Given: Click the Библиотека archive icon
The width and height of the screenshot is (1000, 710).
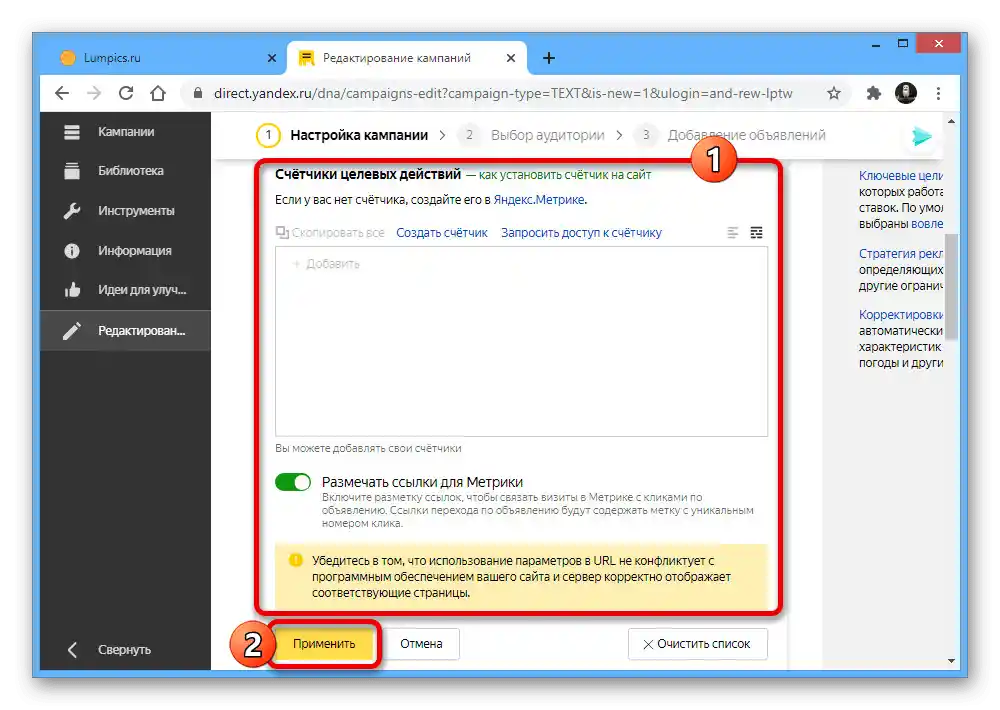Looking at the screenshot, I should pos(72,171).
